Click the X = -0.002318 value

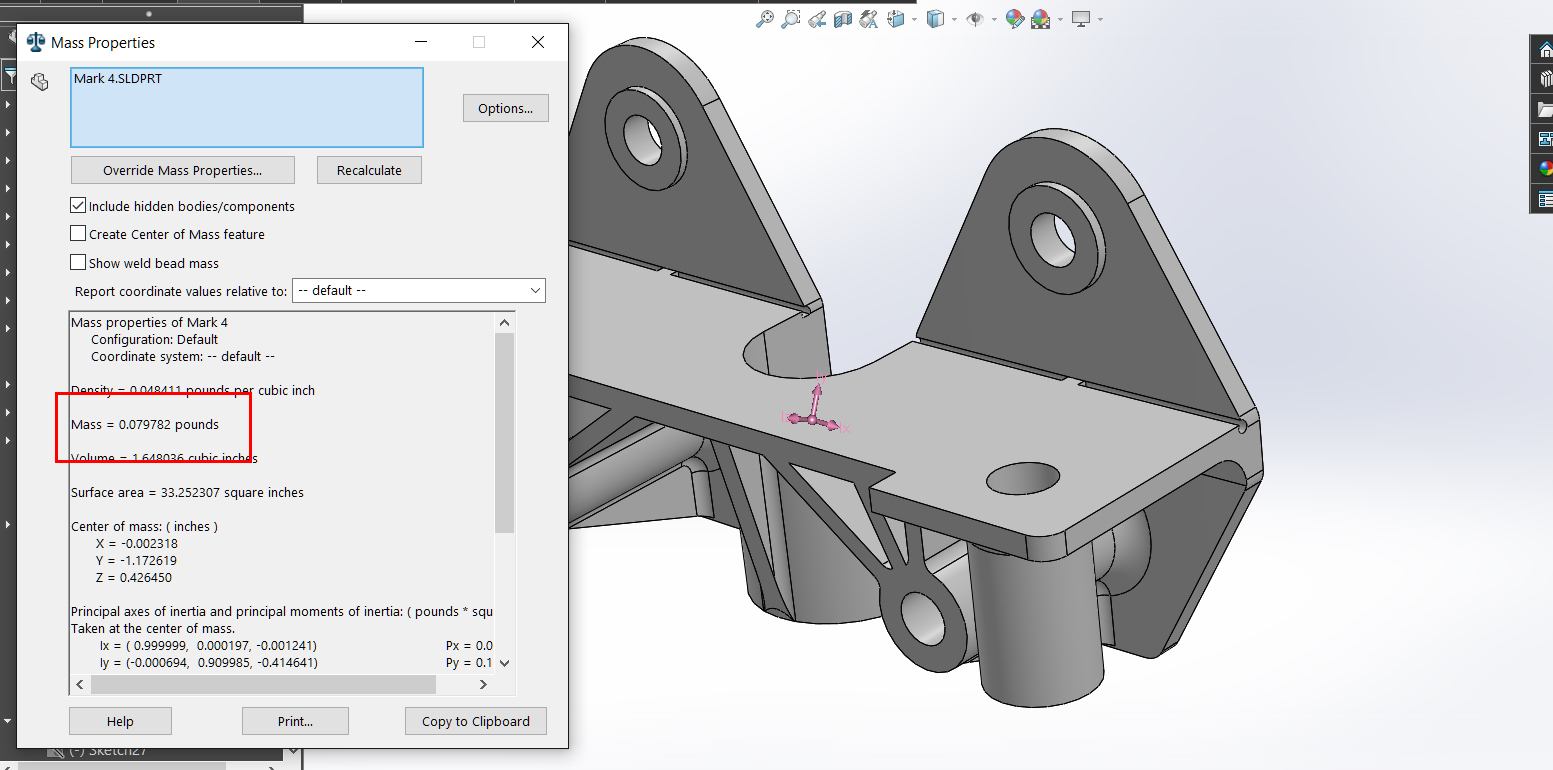(x=137, y=543)
